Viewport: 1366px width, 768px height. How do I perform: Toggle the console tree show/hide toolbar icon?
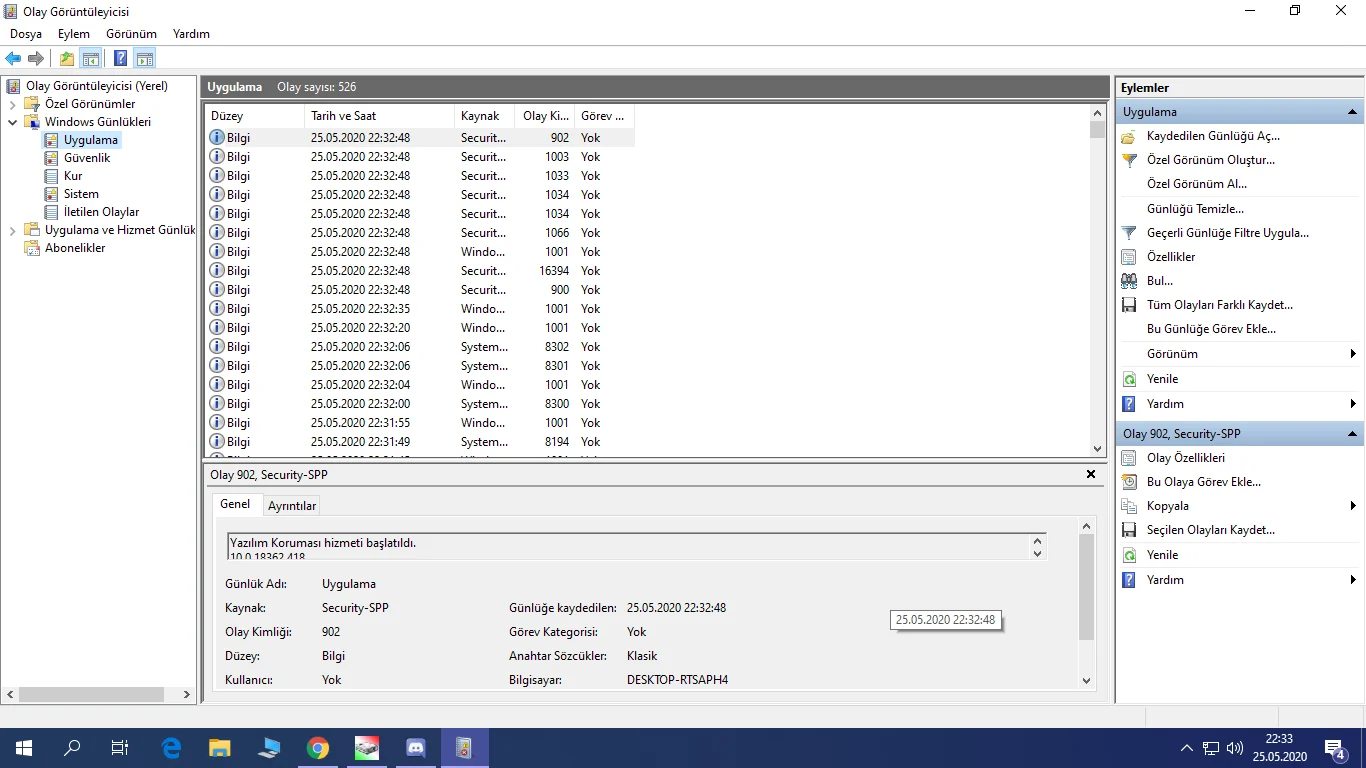(91, 59)
